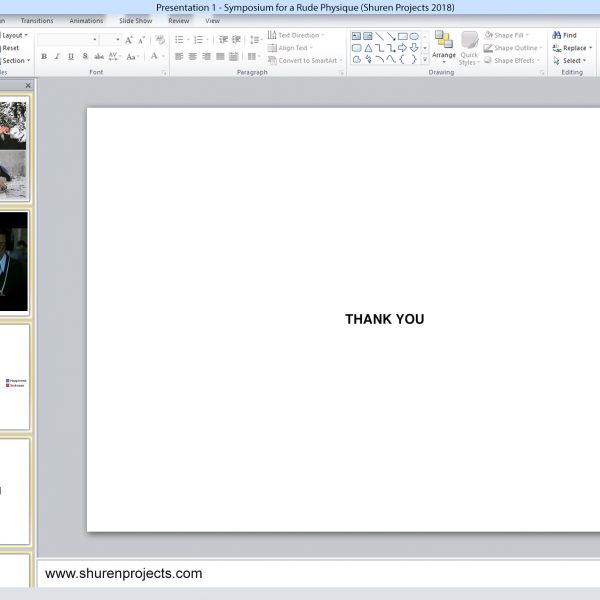Click the Italic formatting icon

click(57, 57)
